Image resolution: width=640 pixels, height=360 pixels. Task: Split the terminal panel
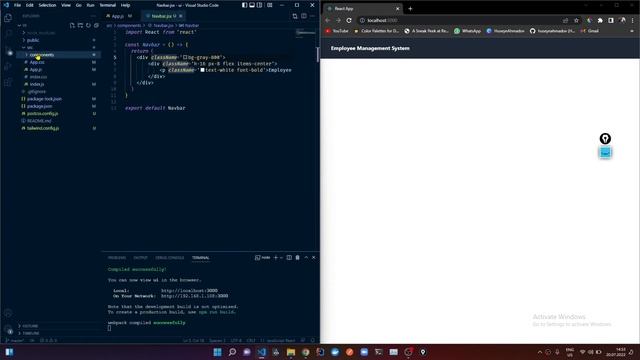(289, 258)
